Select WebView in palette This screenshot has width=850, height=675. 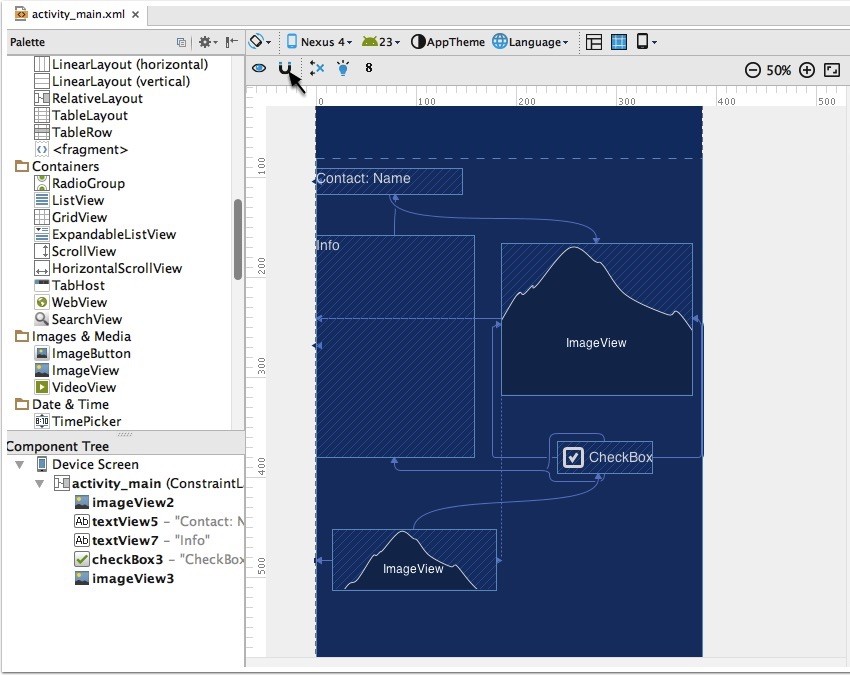[x=70, y=302]
